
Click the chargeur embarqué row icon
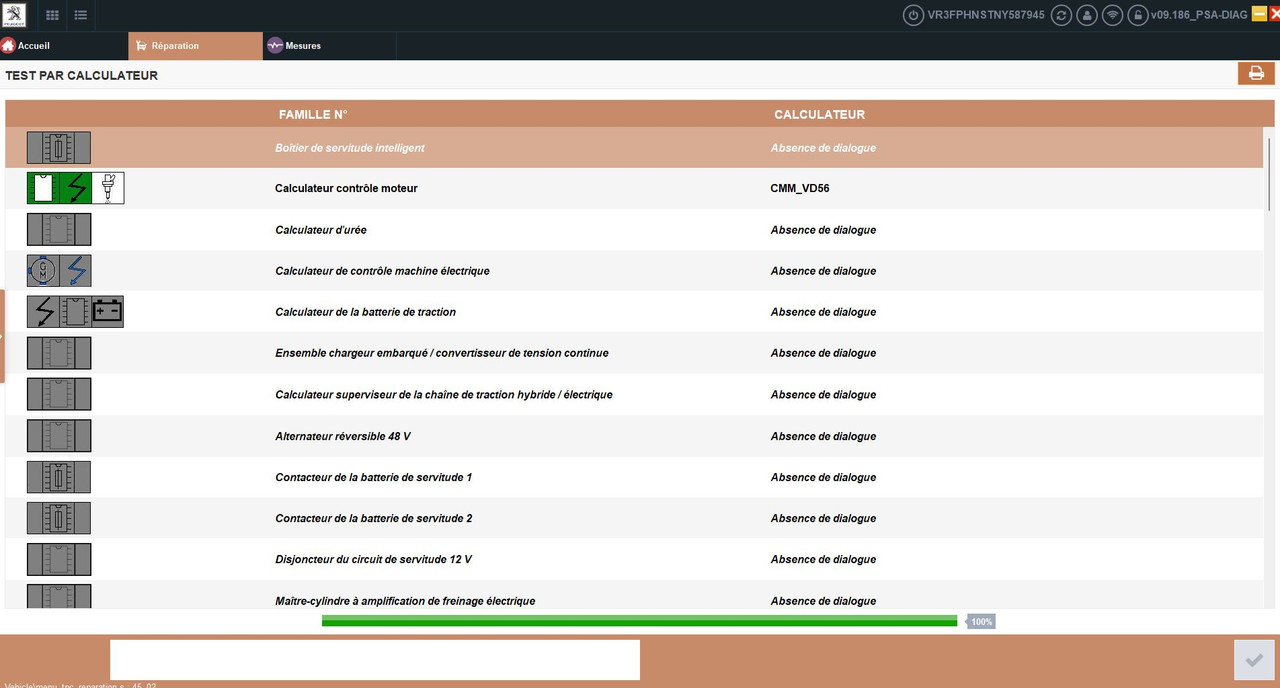pos(59,353)
